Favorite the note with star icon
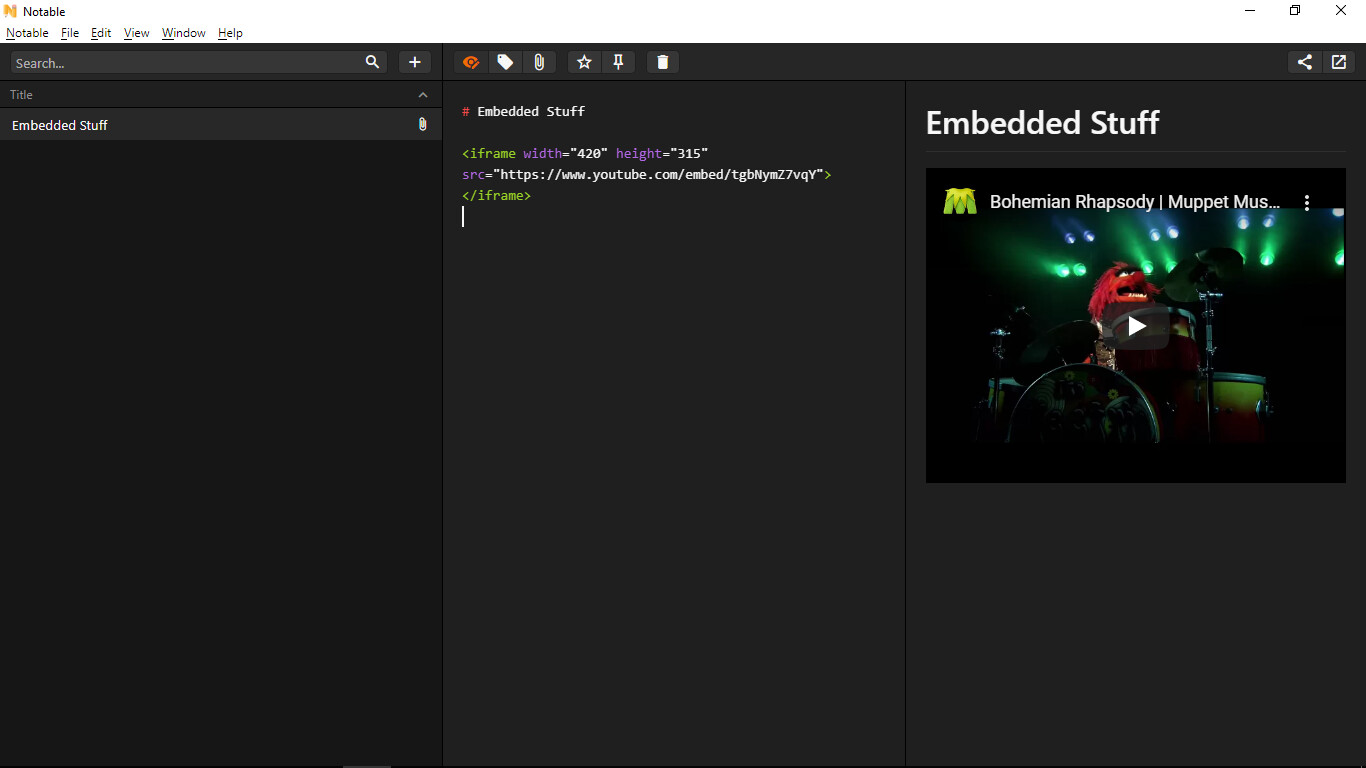 point(584,62)
